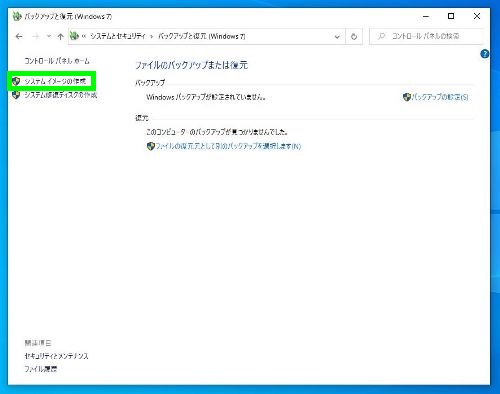Click バックアップと復元 (Windows 7) breadcrumb
Screen dimensions: 500x394
[201, 36]
